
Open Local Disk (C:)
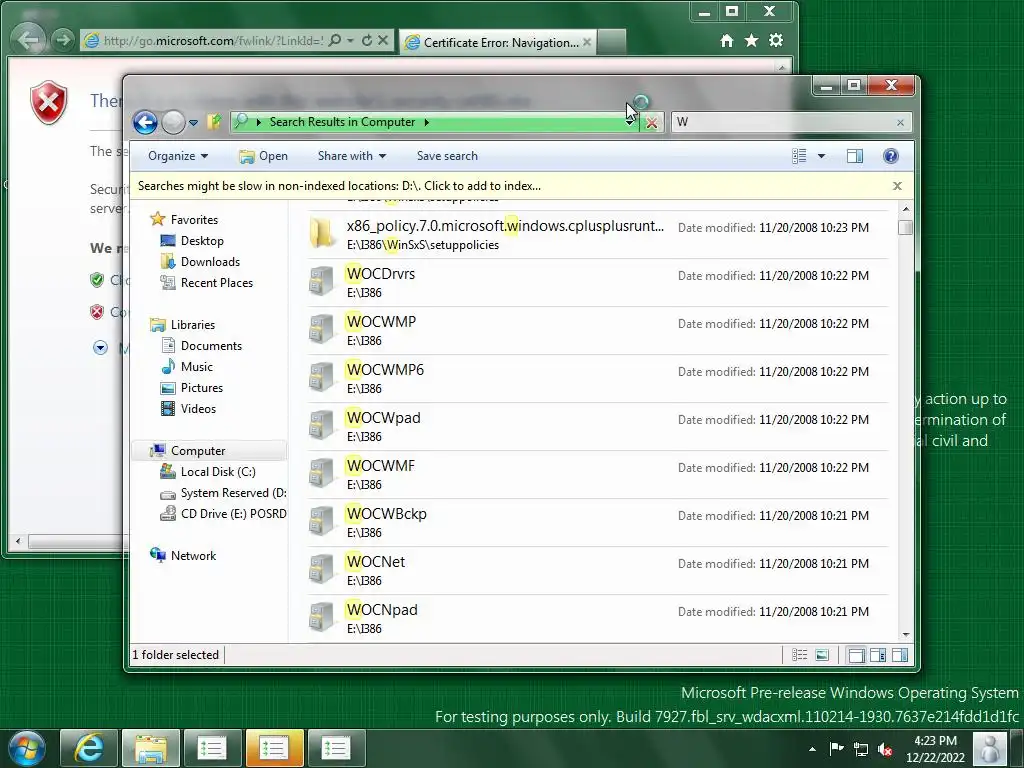(x=218, y=472)
